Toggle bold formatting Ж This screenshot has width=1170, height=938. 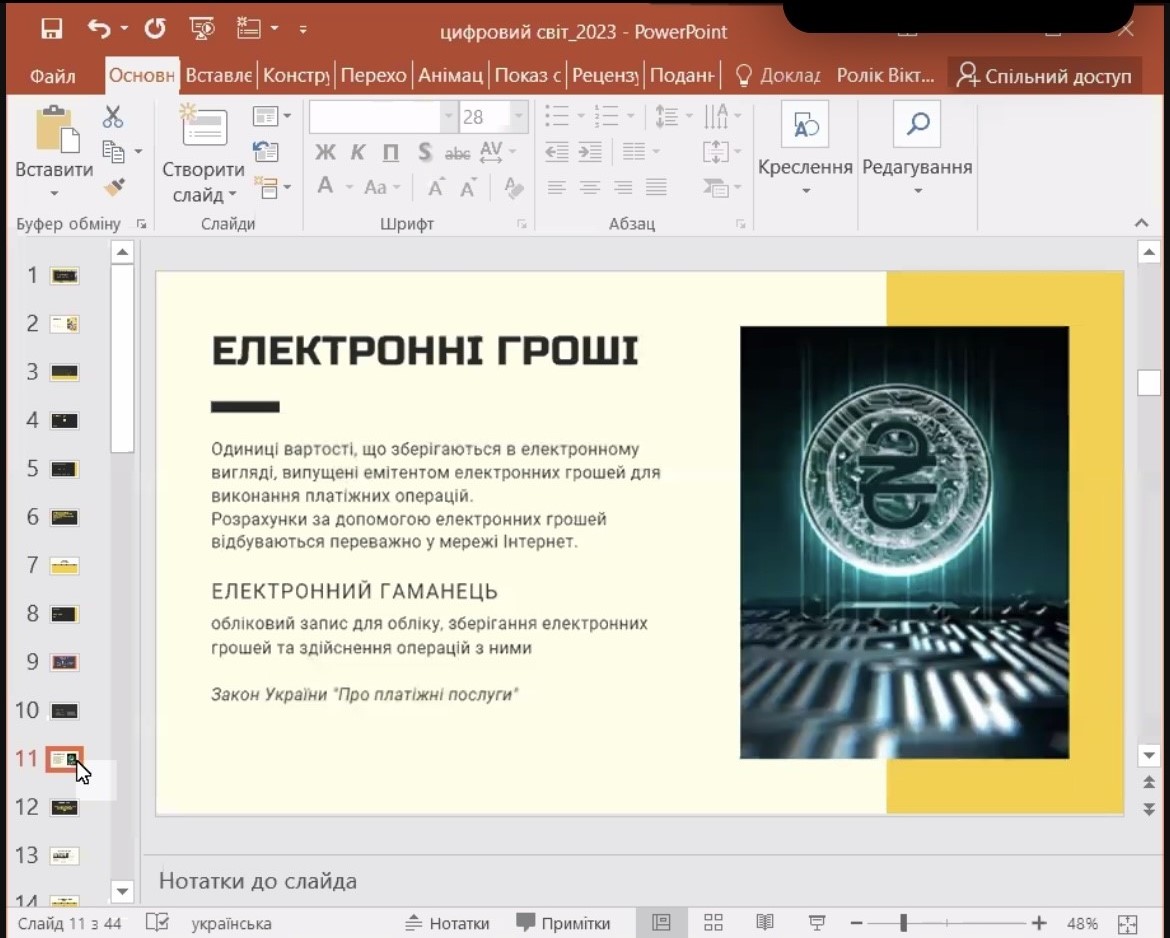pyautogui.click(x=325, y=153)
